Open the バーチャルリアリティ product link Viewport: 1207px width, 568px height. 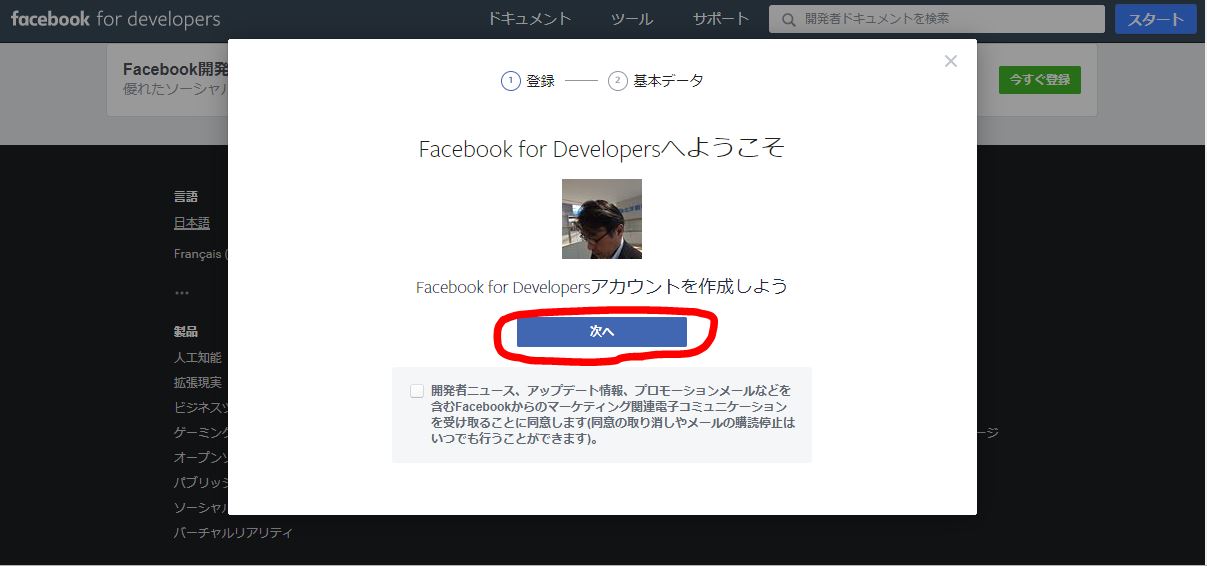233,533
